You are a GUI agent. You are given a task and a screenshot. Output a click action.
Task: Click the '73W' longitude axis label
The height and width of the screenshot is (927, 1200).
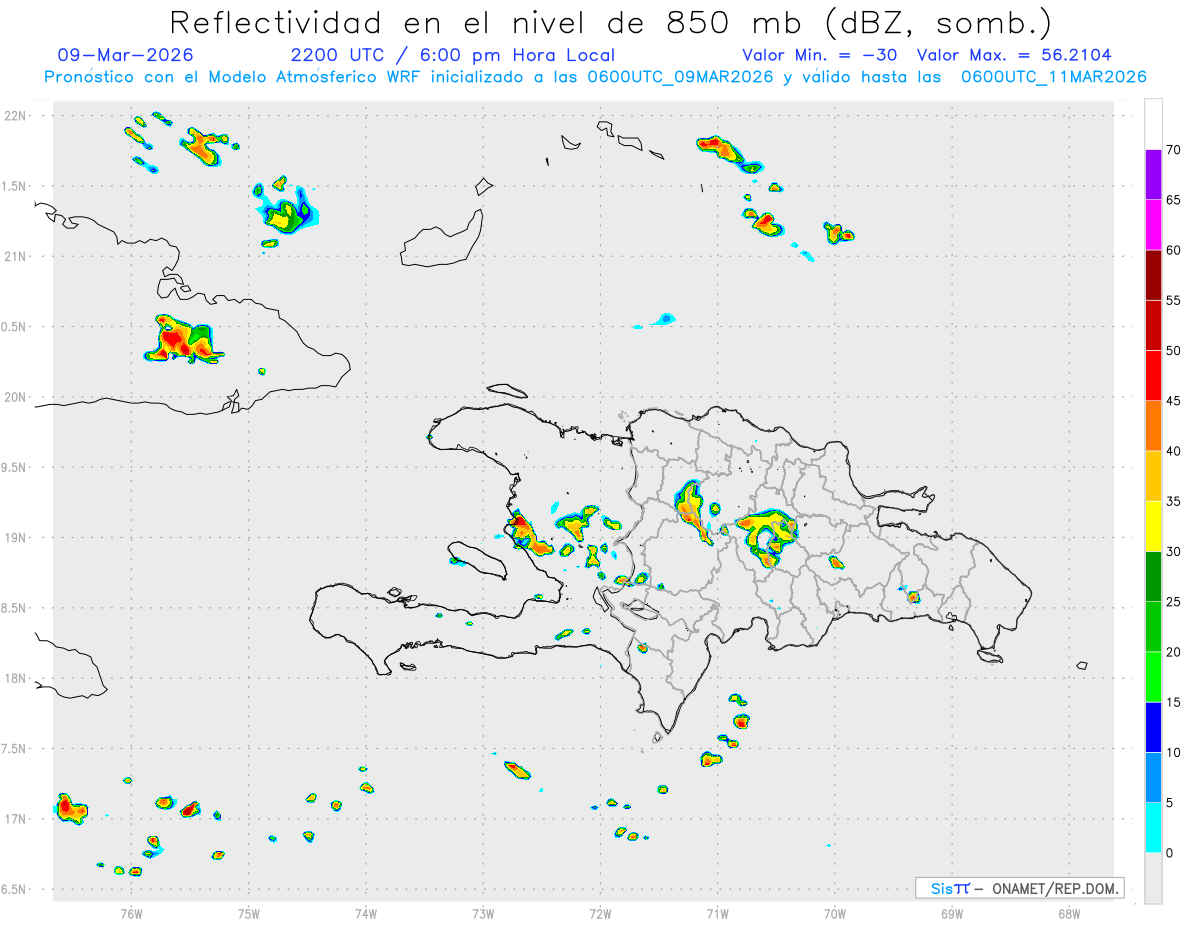click(x=483, y=913)
